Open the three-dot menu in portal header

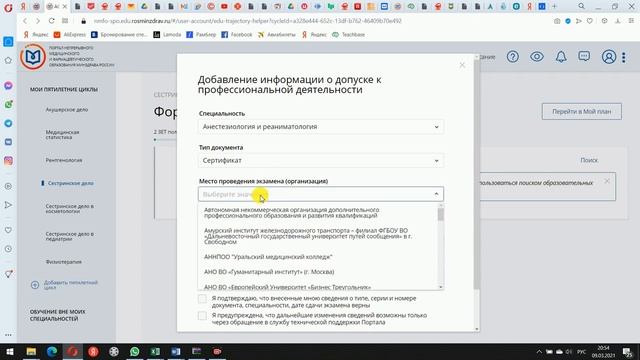pyautogui.click(x=624, y=57)
